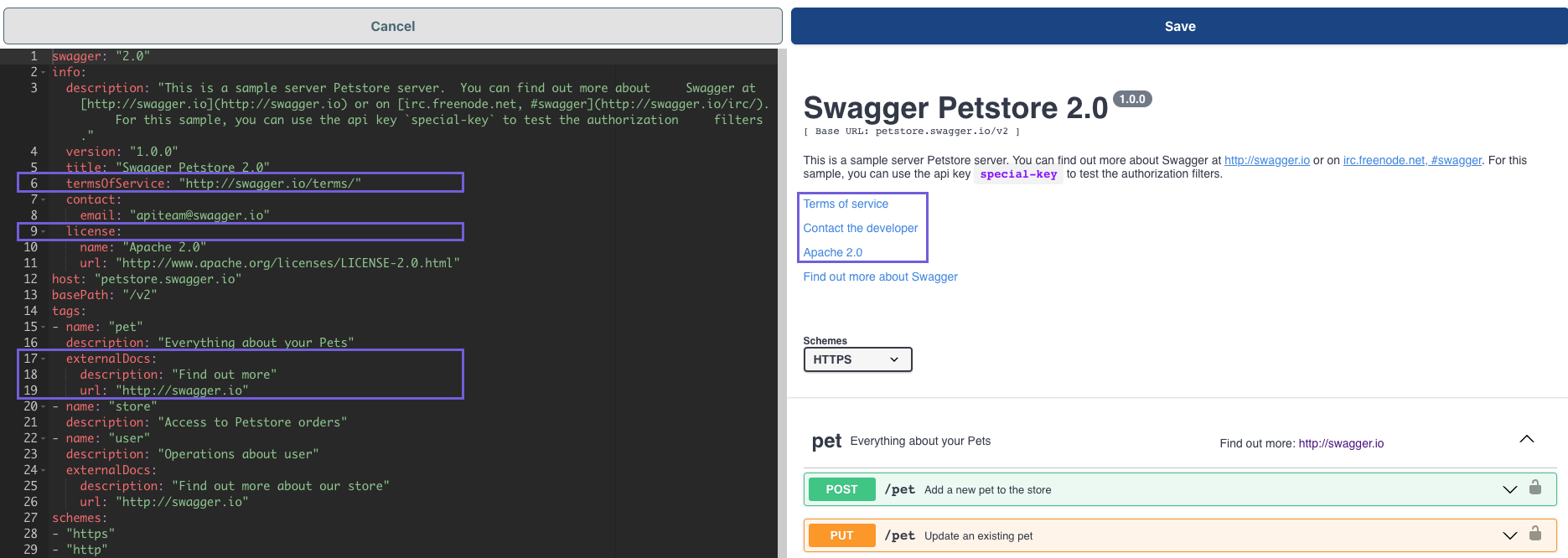1568x558 pixels.
Task: Expand the POST /pet operation arrow
Action: (x=1510, y=489)
